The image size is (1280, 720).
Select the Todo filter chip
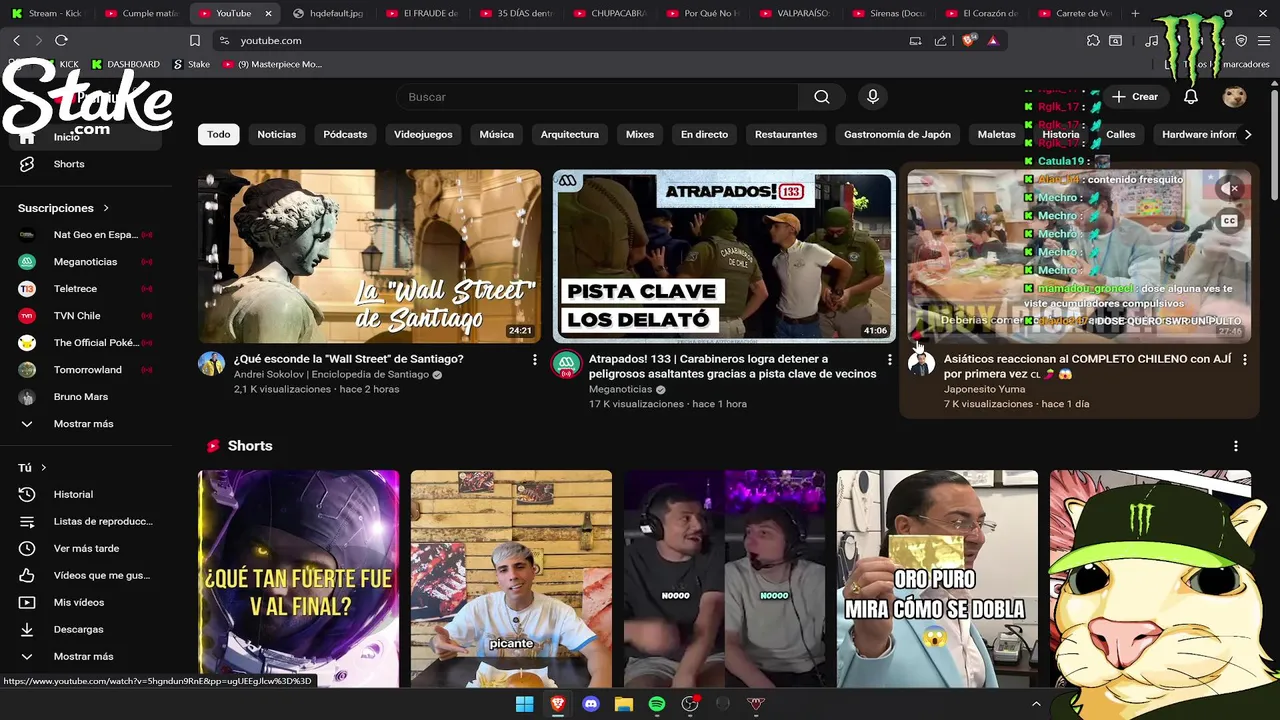219,134
